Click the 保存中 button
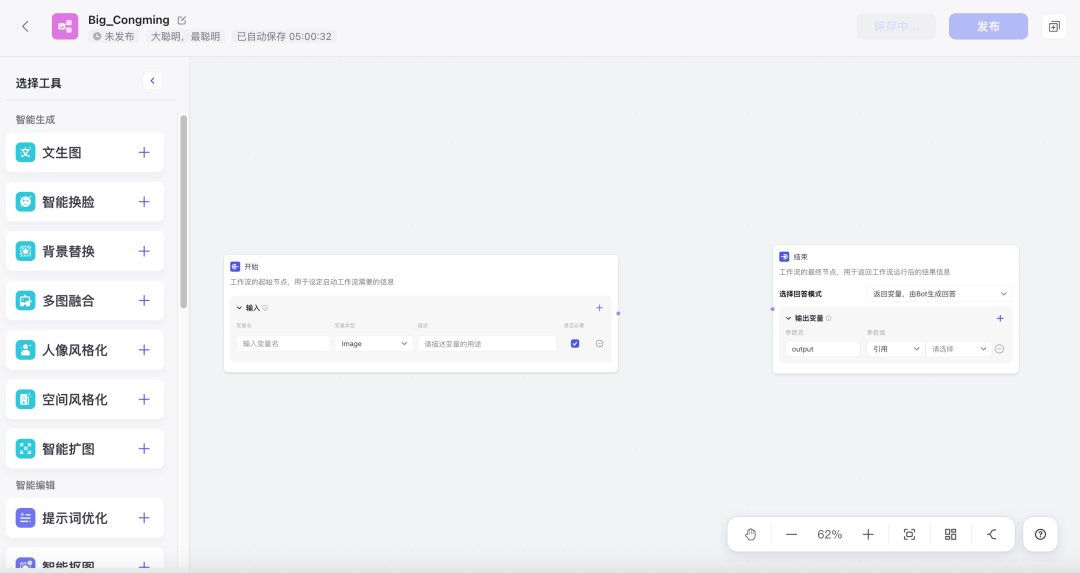Image resolution: width=1080 pixels, height=573 pixels. click(896, 26)
